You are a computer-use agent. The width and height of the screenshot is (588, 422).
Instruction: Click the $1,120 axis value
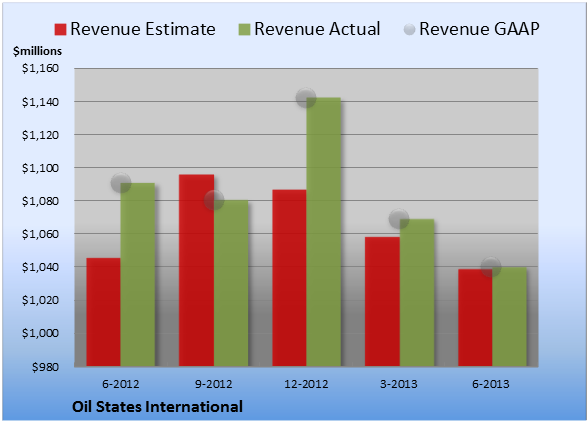coord(40,135)
